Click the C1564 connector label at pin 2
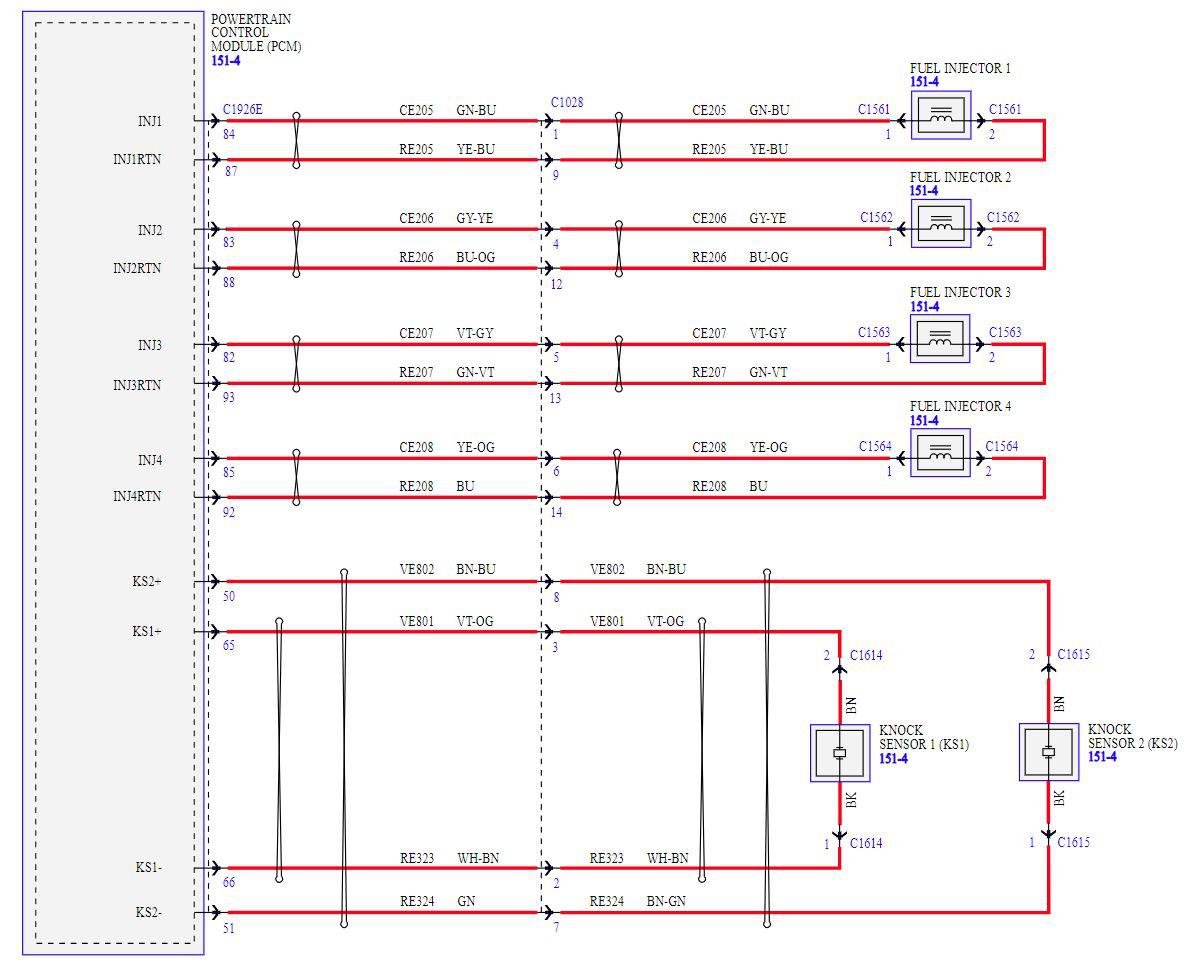The width and height of the screenshot is (1197, 966). [1002, 446]
